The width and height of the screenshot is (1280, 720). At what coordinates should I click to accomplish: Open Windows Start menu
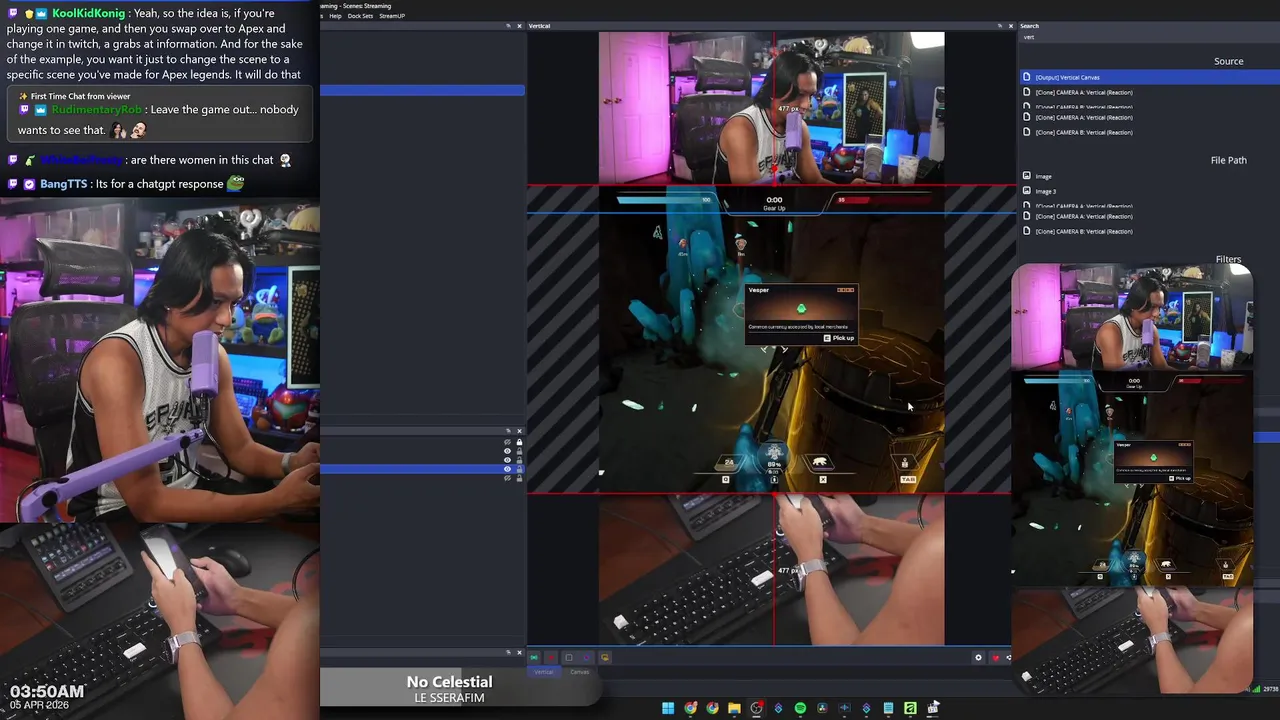click(668, 708)
